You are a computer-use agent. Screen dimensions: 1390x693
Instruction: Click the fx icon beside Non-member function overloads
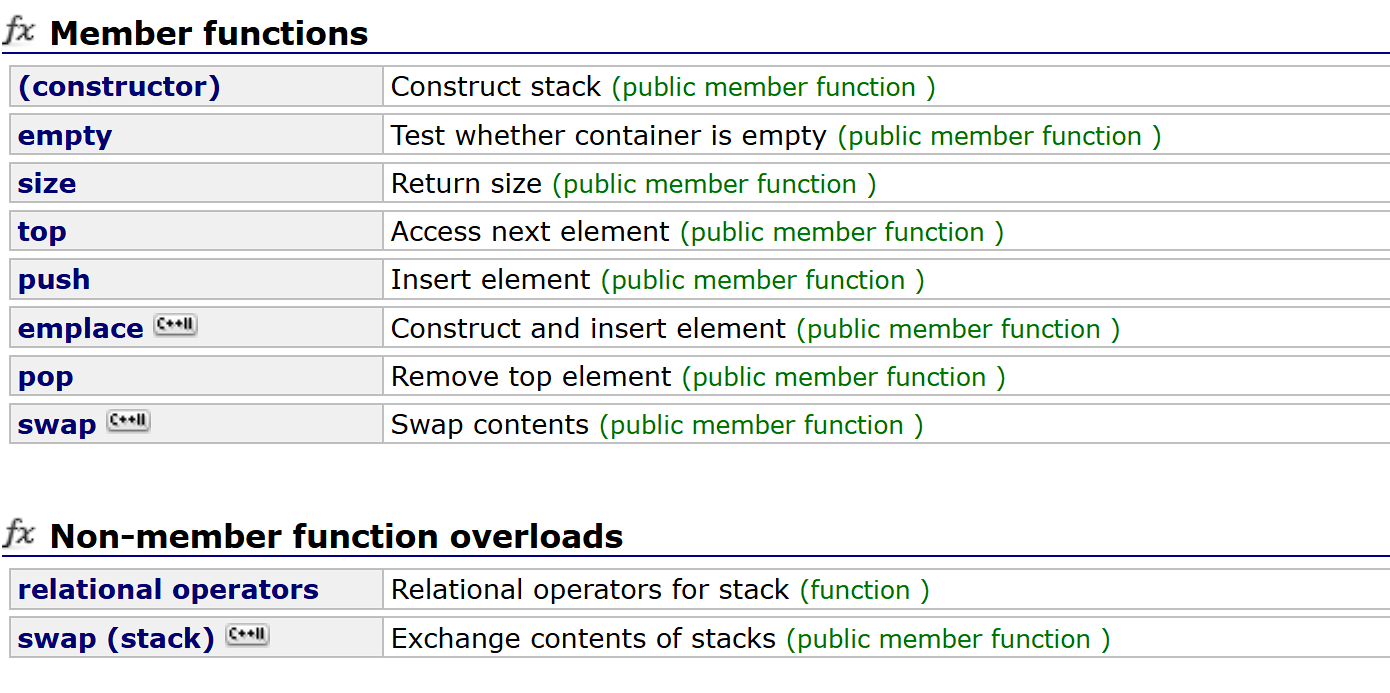tap(19, 535)
